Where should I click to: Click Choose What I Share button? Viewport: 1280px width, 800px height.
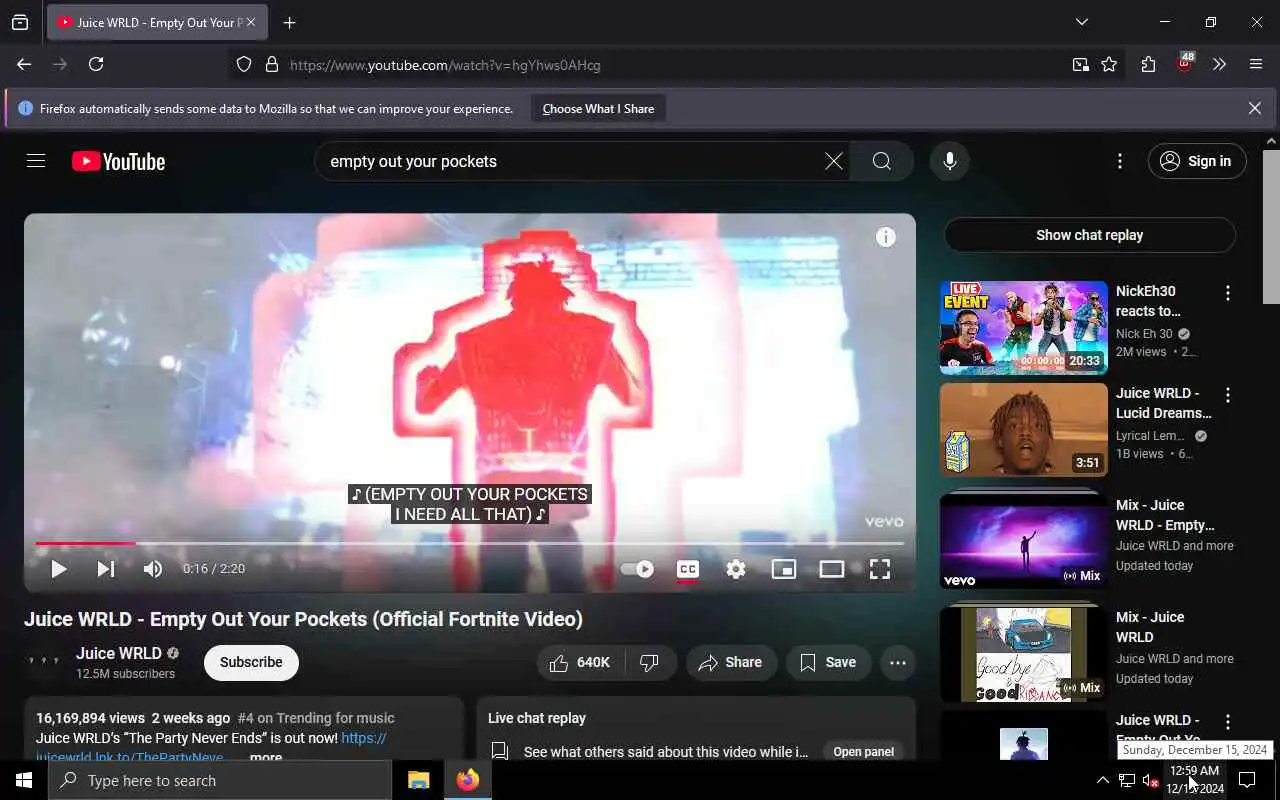[x=598, y=109]
